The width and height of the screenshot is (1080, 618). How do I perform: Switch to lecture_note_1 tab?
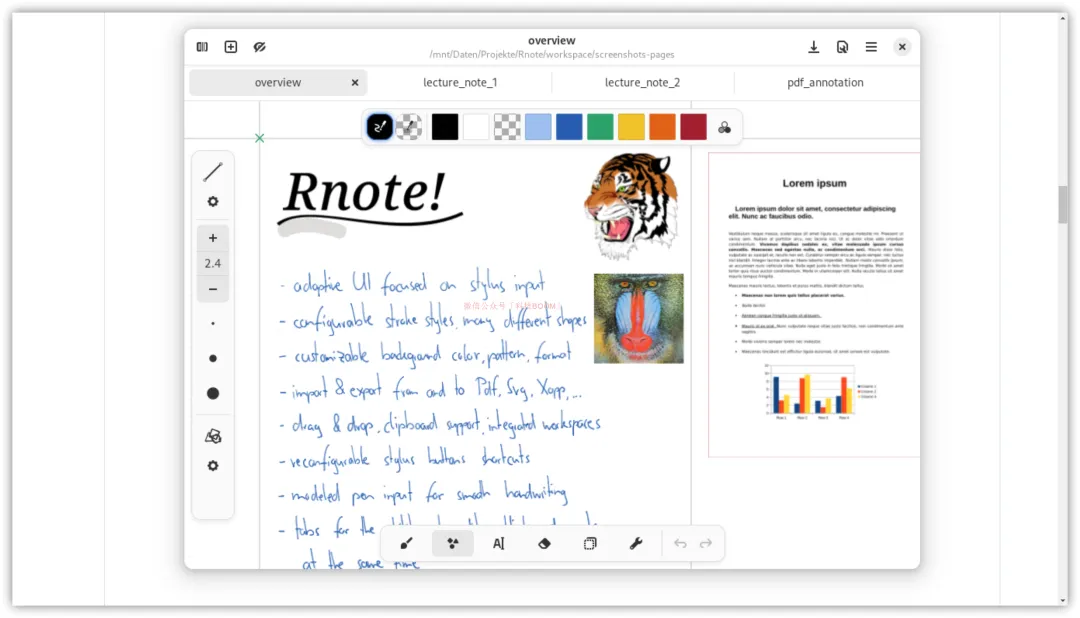460,83
